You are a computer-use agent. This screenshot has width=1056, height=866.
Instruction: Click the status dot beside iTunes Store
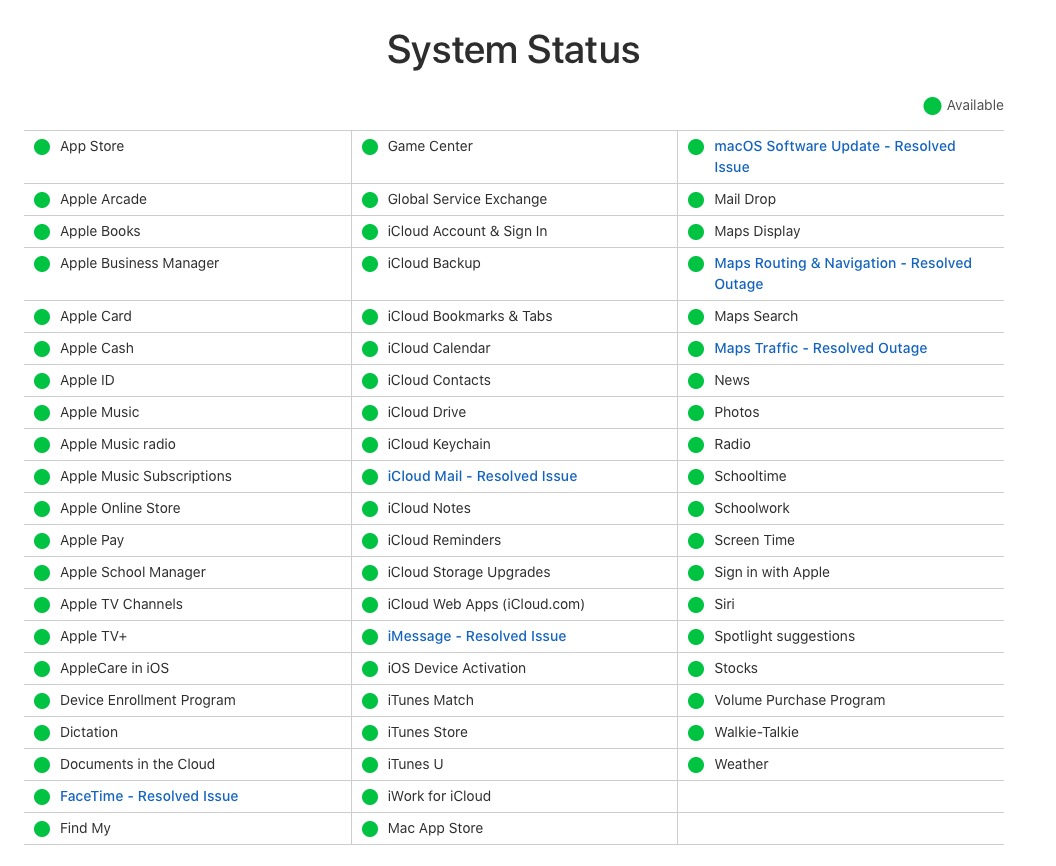click(370, 733)
